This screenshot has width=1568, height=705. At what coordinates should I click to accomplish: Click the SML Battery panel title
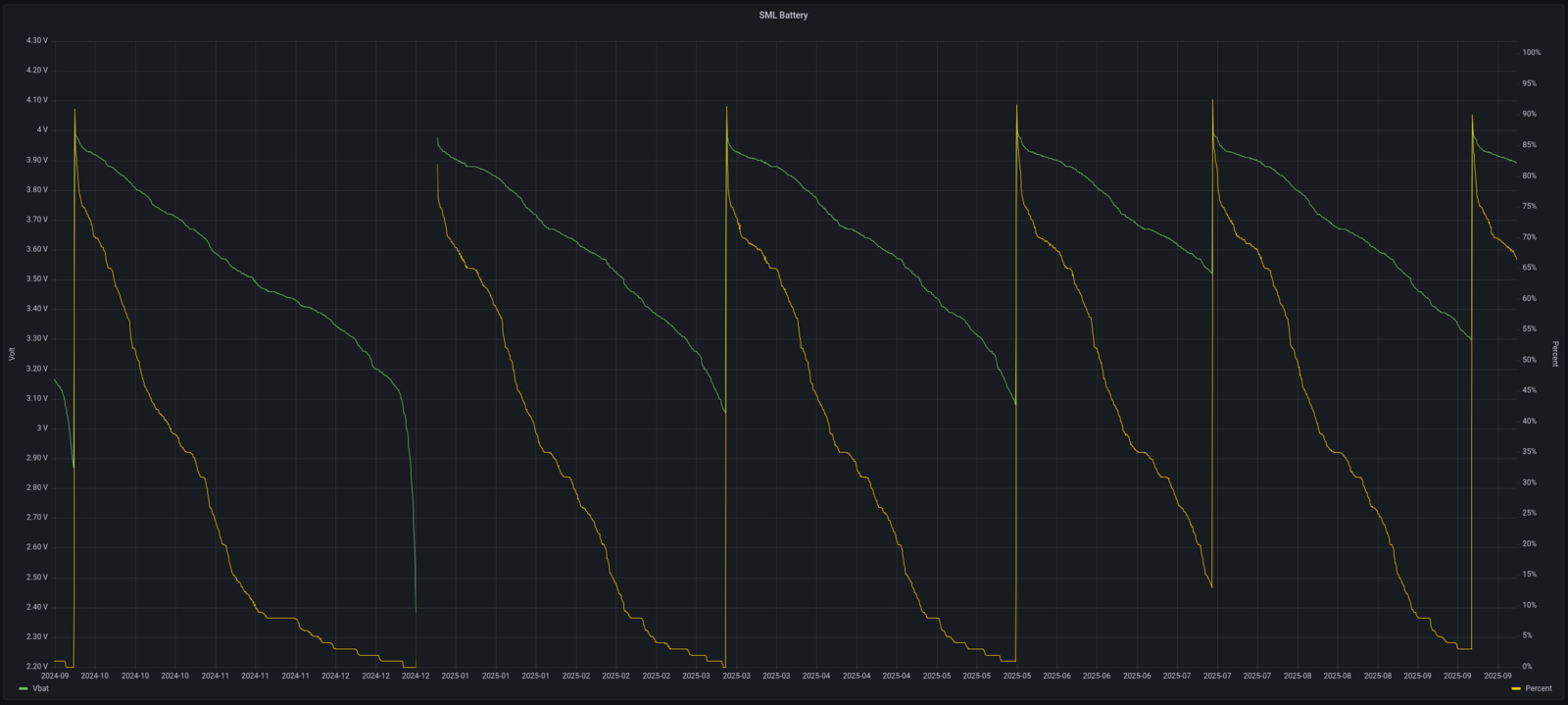(x=783, y=16)
